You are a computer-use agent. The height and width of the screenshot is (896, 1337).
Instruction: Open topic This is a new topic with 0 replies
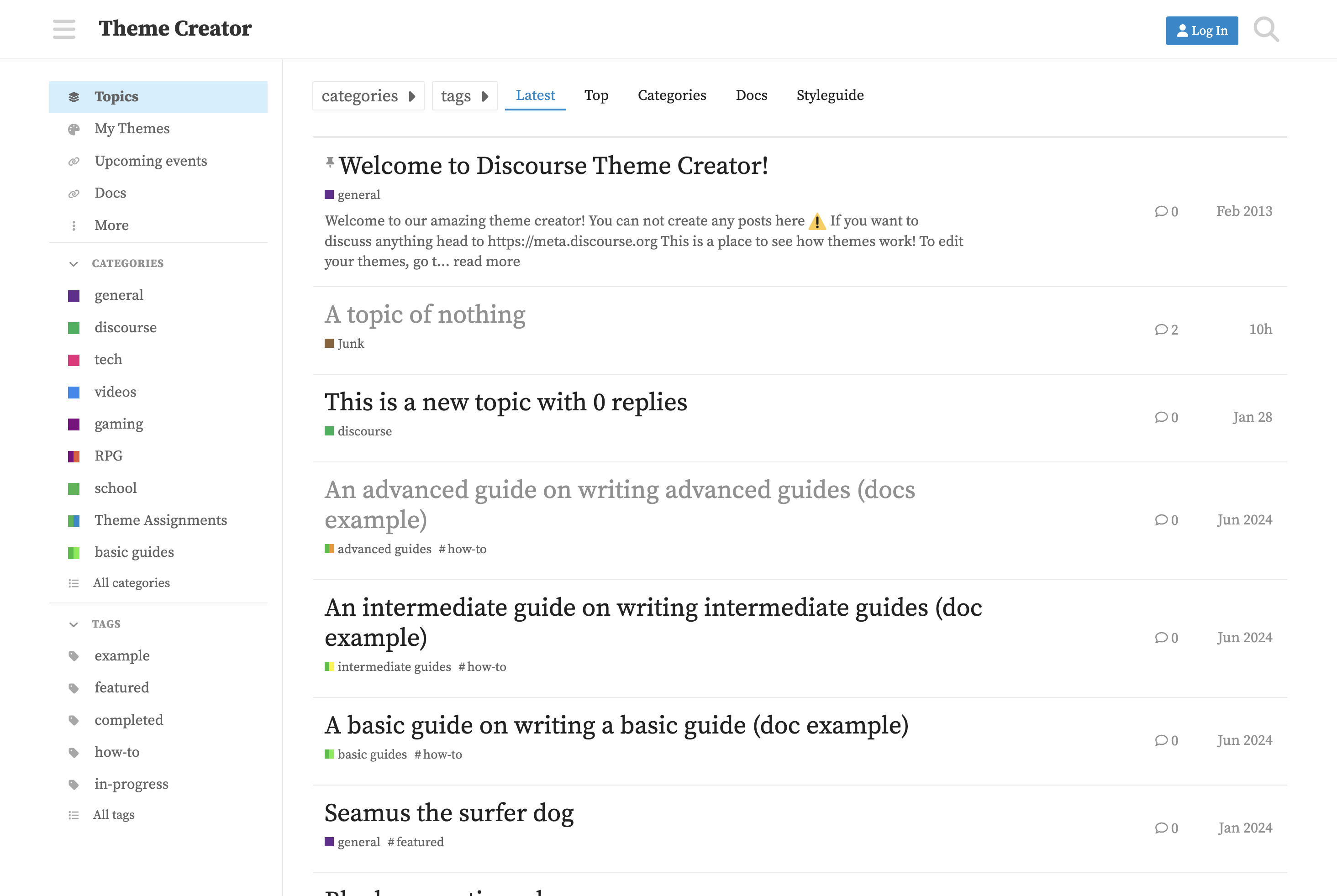point(506,402)
